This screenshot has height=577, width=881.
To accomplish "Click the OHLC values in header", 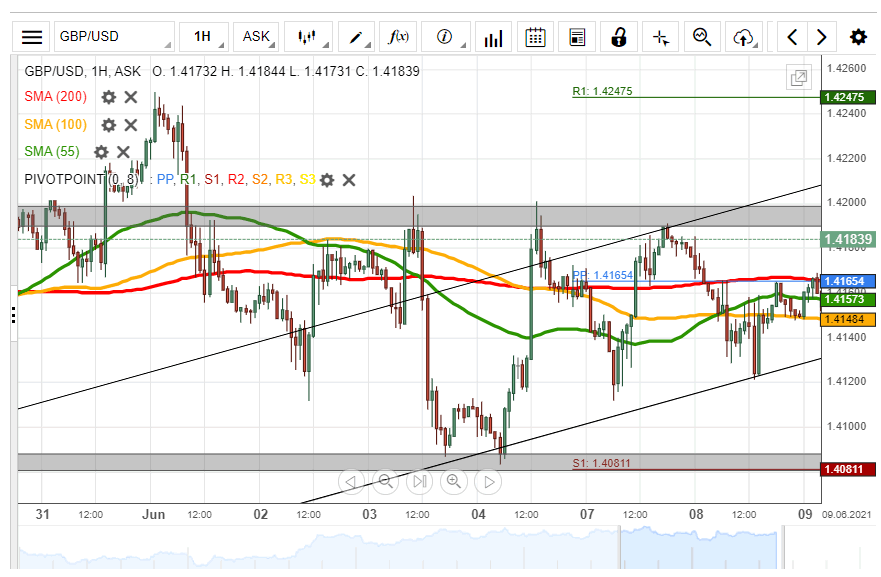I will [x=286, y=71].
